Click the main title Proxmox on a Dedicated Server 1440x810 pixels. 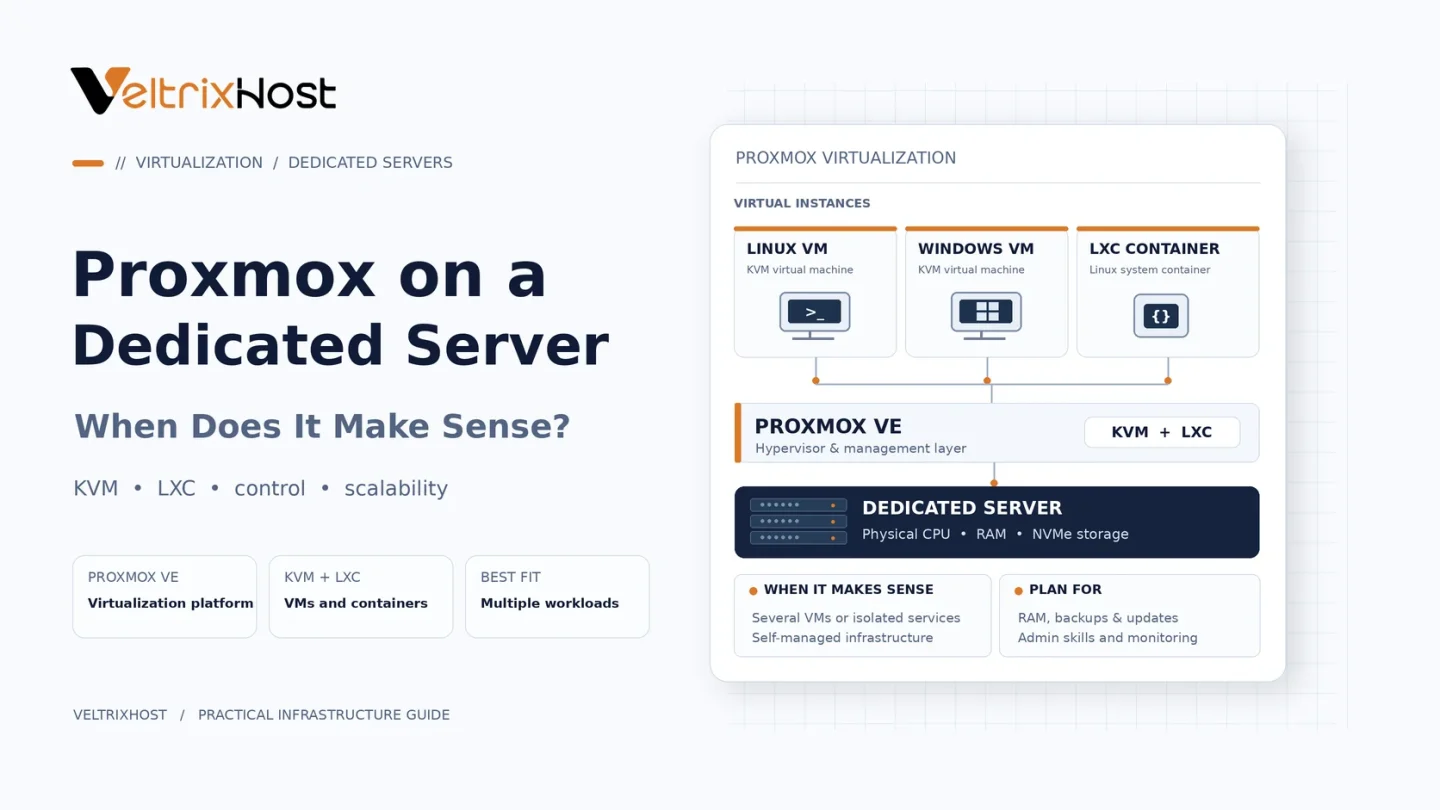pos(340,309)
